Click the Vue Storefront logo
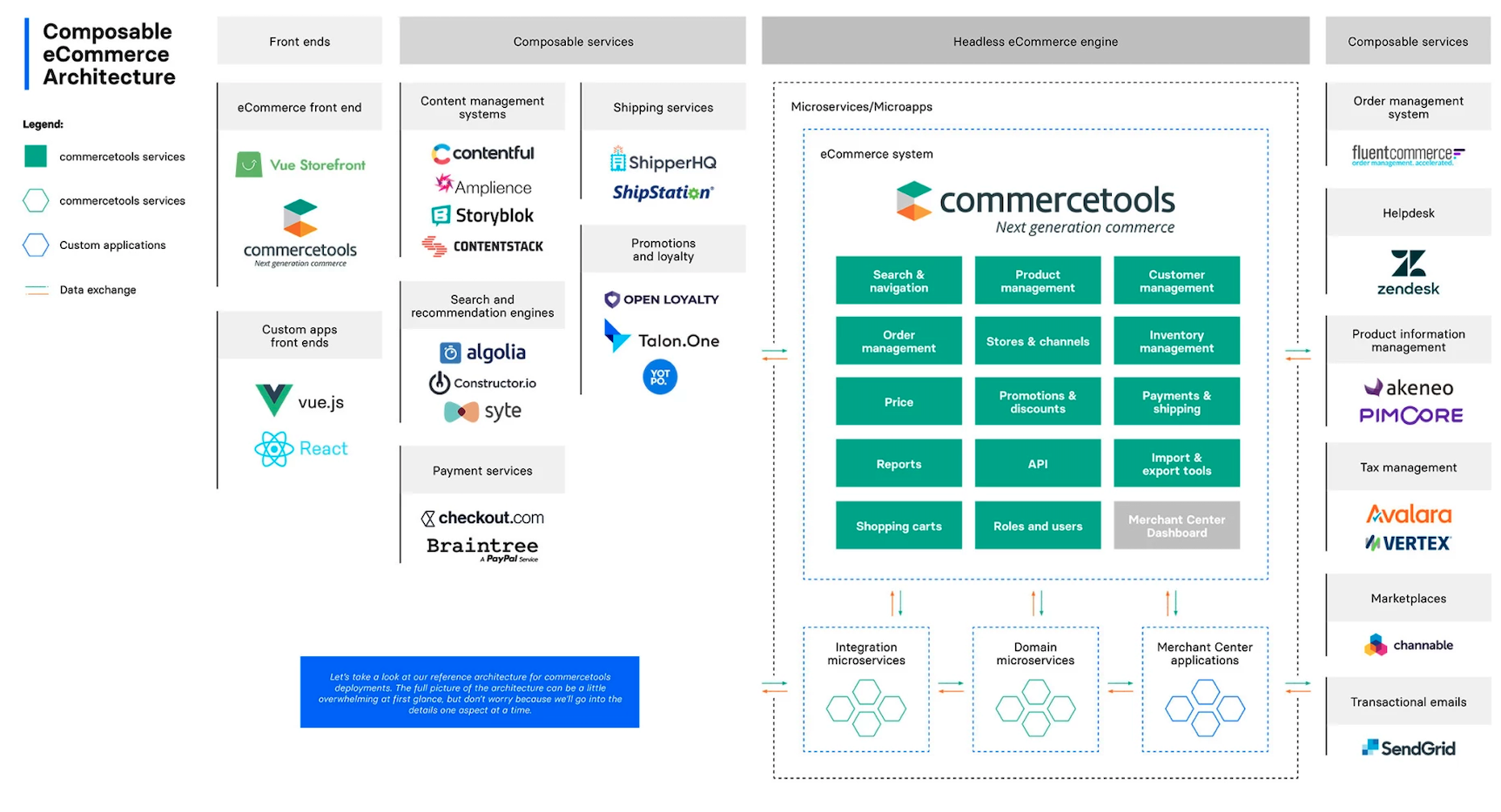The width and height of the screenshot is (1501, 812). (x=300, y=164)
